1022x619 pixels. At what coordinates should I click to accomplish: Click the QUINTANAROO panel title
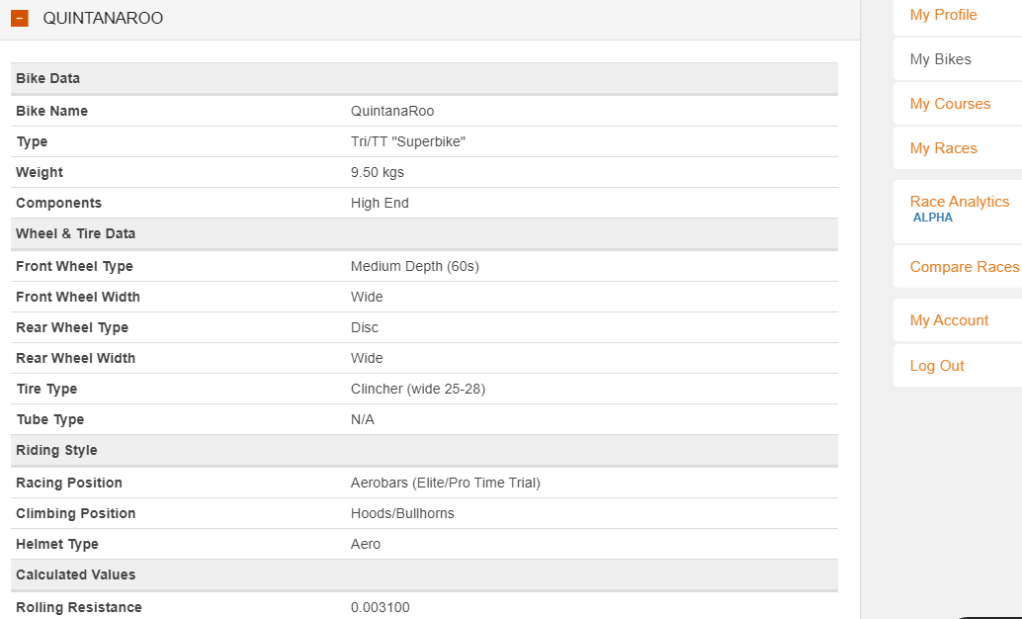coord(103,19)
